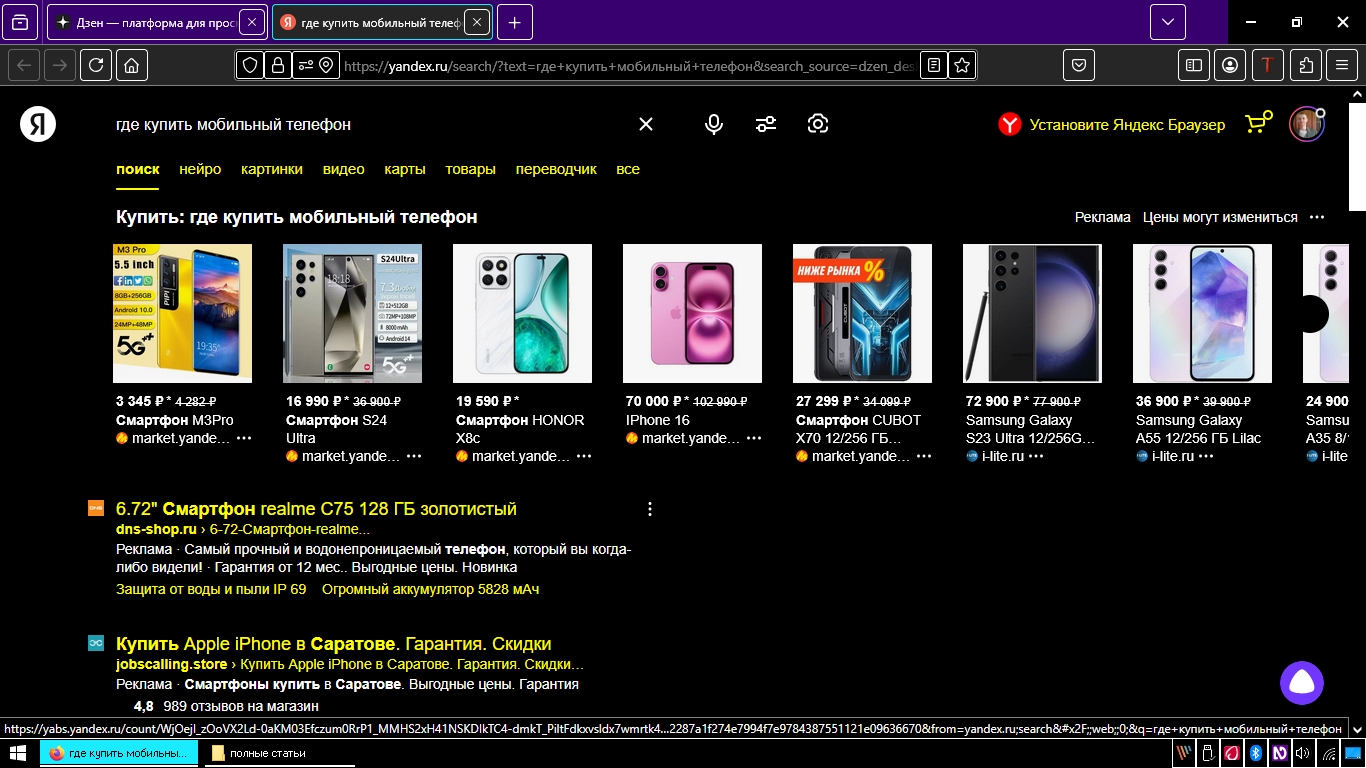
Task: Open realme C75 128 ГБ золотистый result
Action: (x=316, y=509)
